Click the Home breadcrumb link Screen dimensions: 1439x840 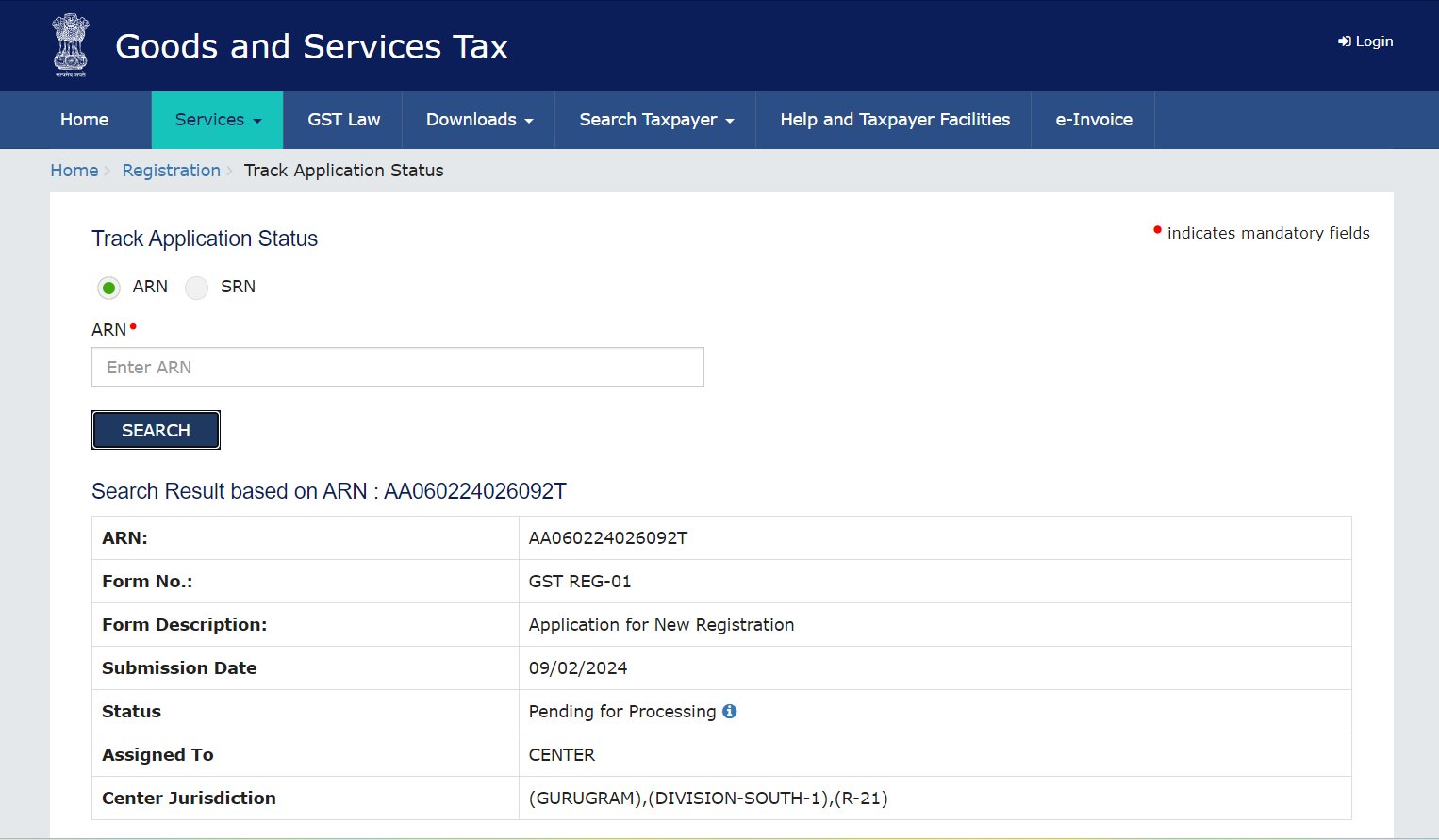tap(74, 171)
